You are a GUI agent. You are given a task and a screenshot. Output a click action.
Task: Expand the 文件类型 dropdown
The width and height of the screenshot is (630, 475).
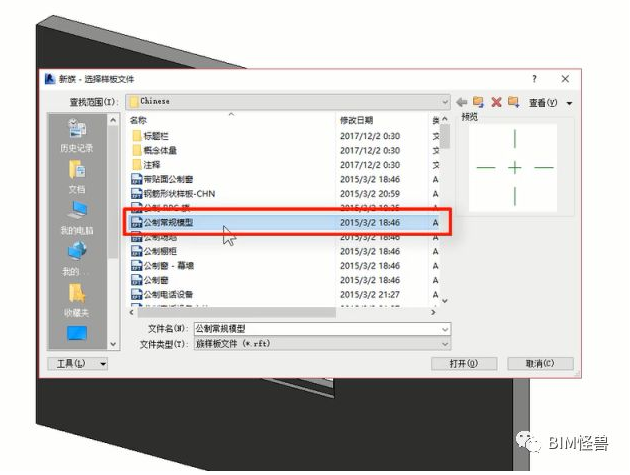pyautogui.click(x=444, y=343)
